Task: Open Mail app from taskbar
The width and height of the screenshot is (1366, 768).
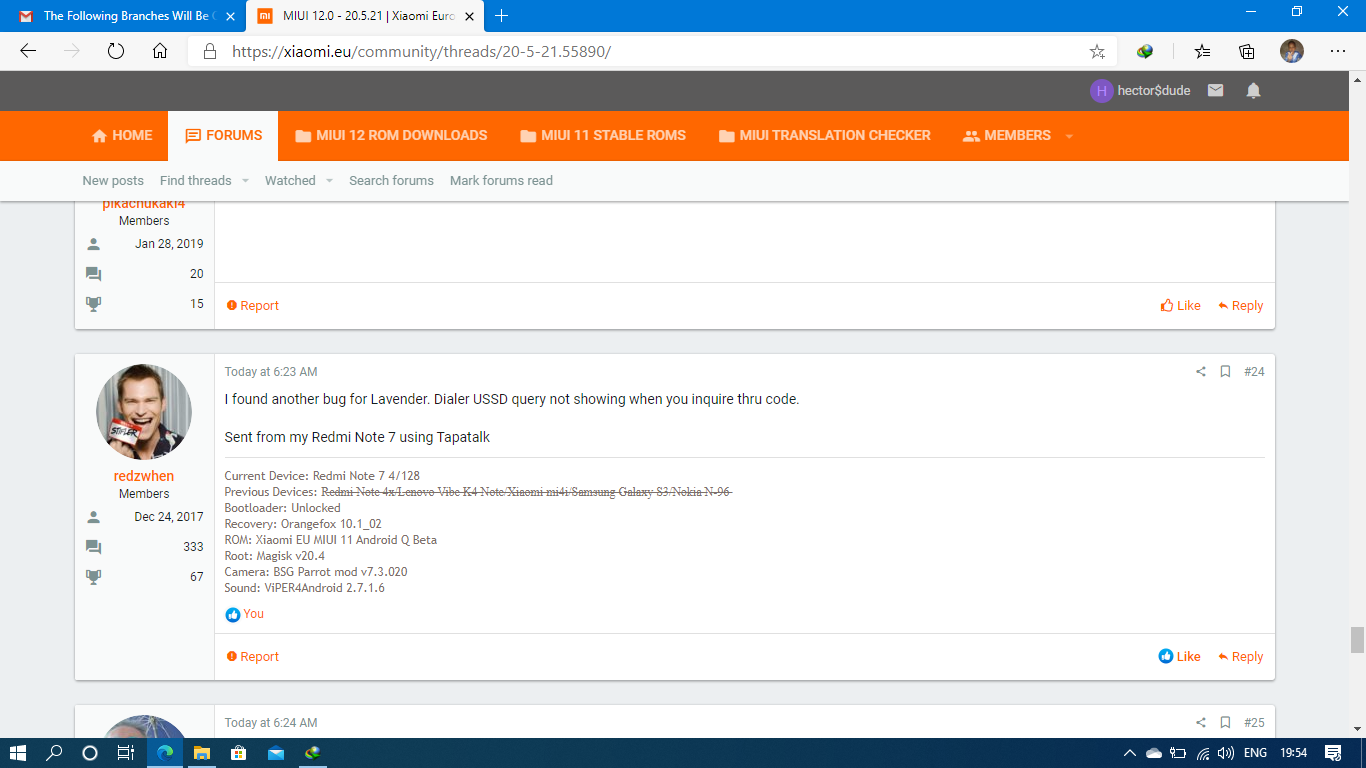Action: pos(275,753)
